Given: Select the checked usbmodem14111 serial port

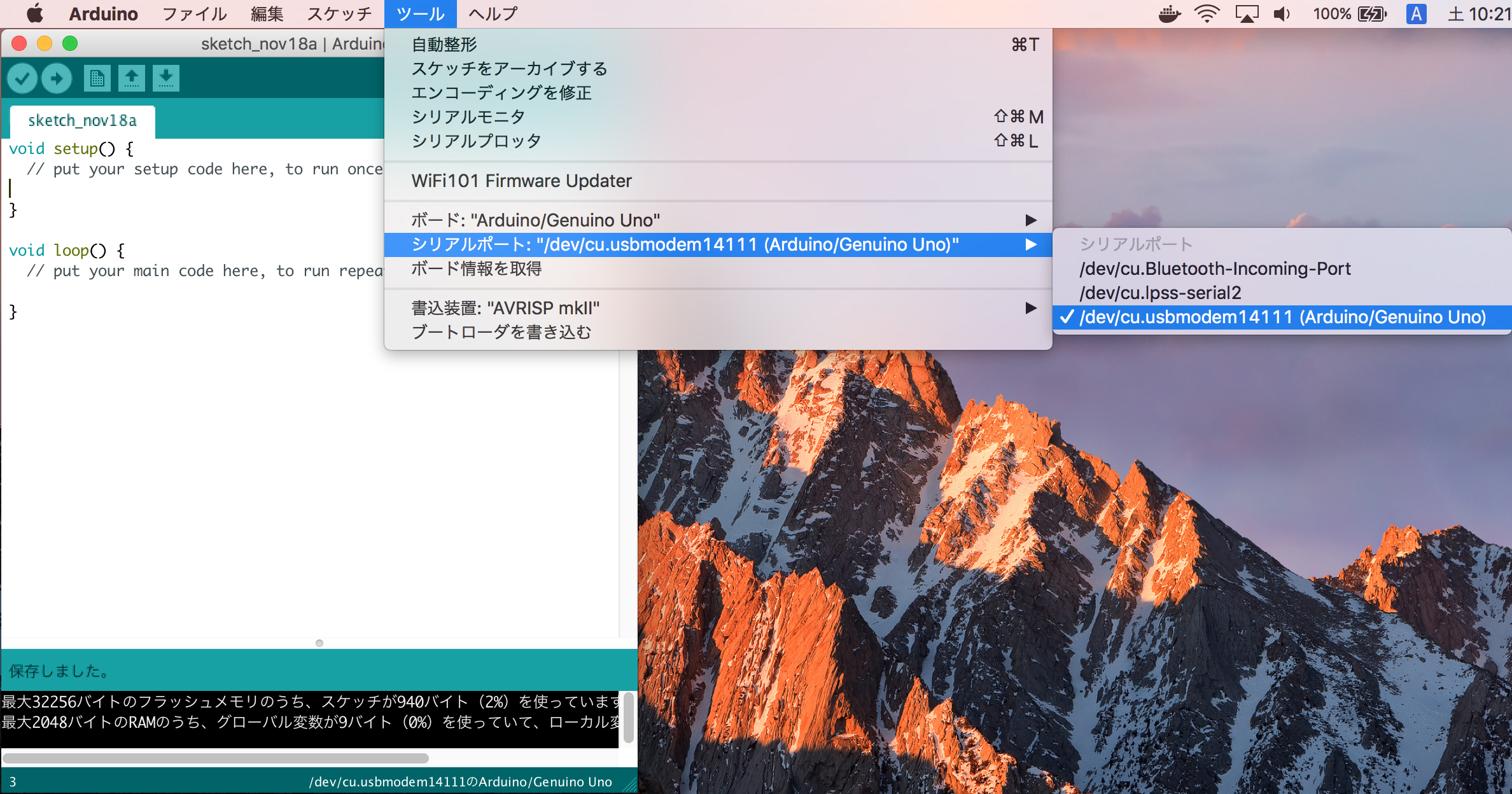Looking at the screenshot, I should [x=1282, y=317].
